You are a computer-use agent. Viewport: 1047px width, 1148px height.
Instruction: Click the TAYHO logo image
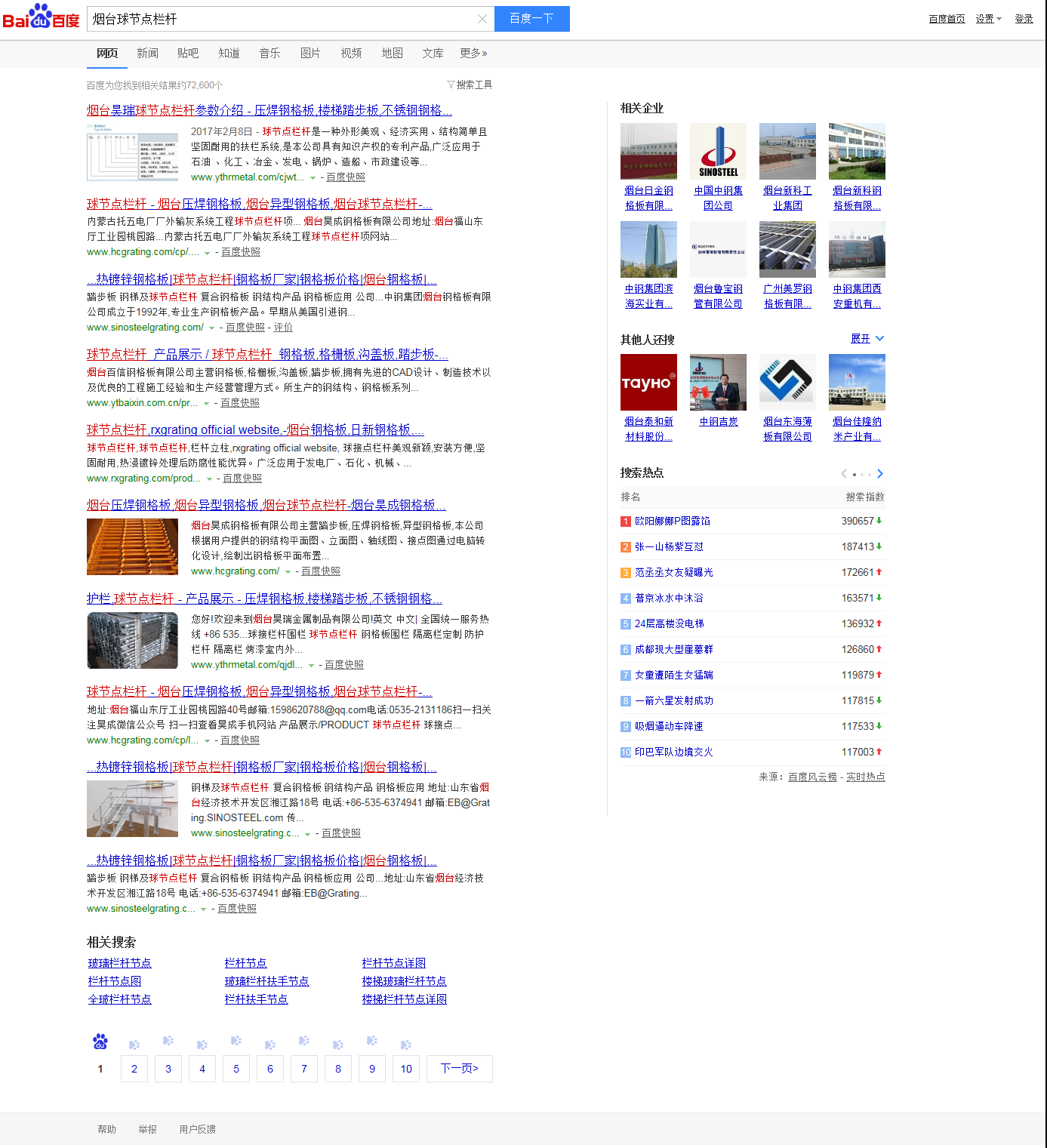(648, 382)
